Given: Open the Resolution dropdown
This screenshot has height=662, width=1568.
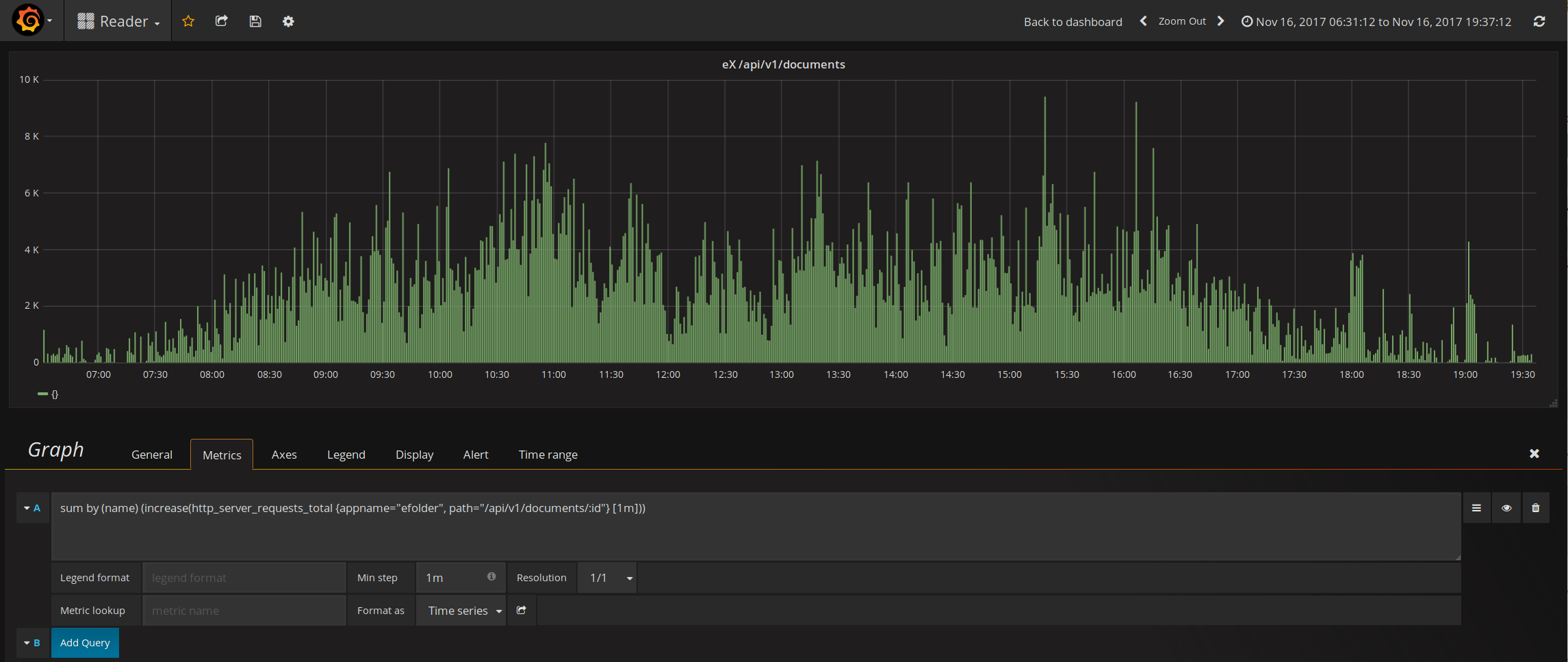Looking at the screenshot, I should coord(607,578).
